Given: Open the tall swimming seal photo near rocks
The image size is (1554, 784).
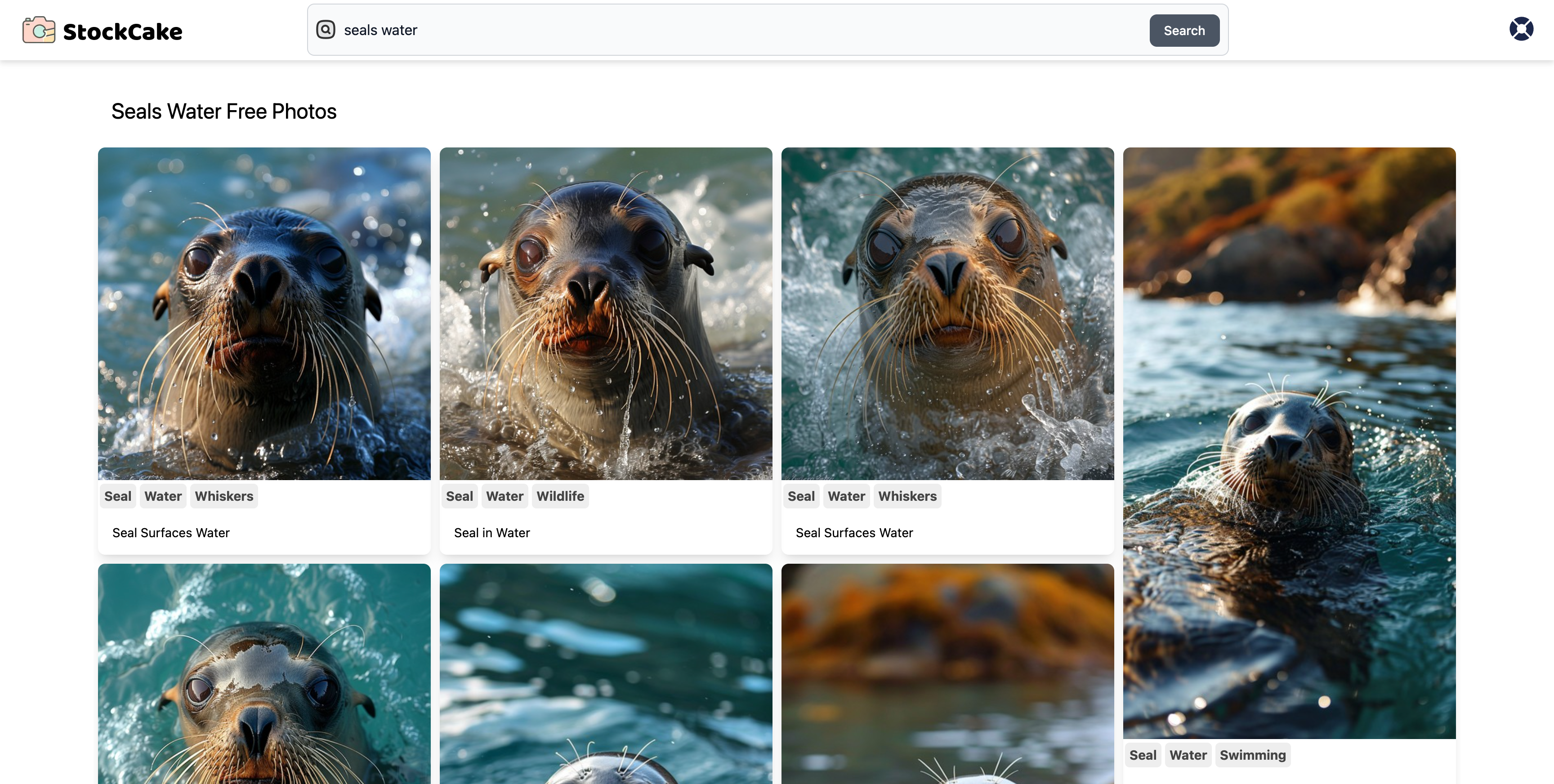Looking at the screenshot, I should point(1289,443).
